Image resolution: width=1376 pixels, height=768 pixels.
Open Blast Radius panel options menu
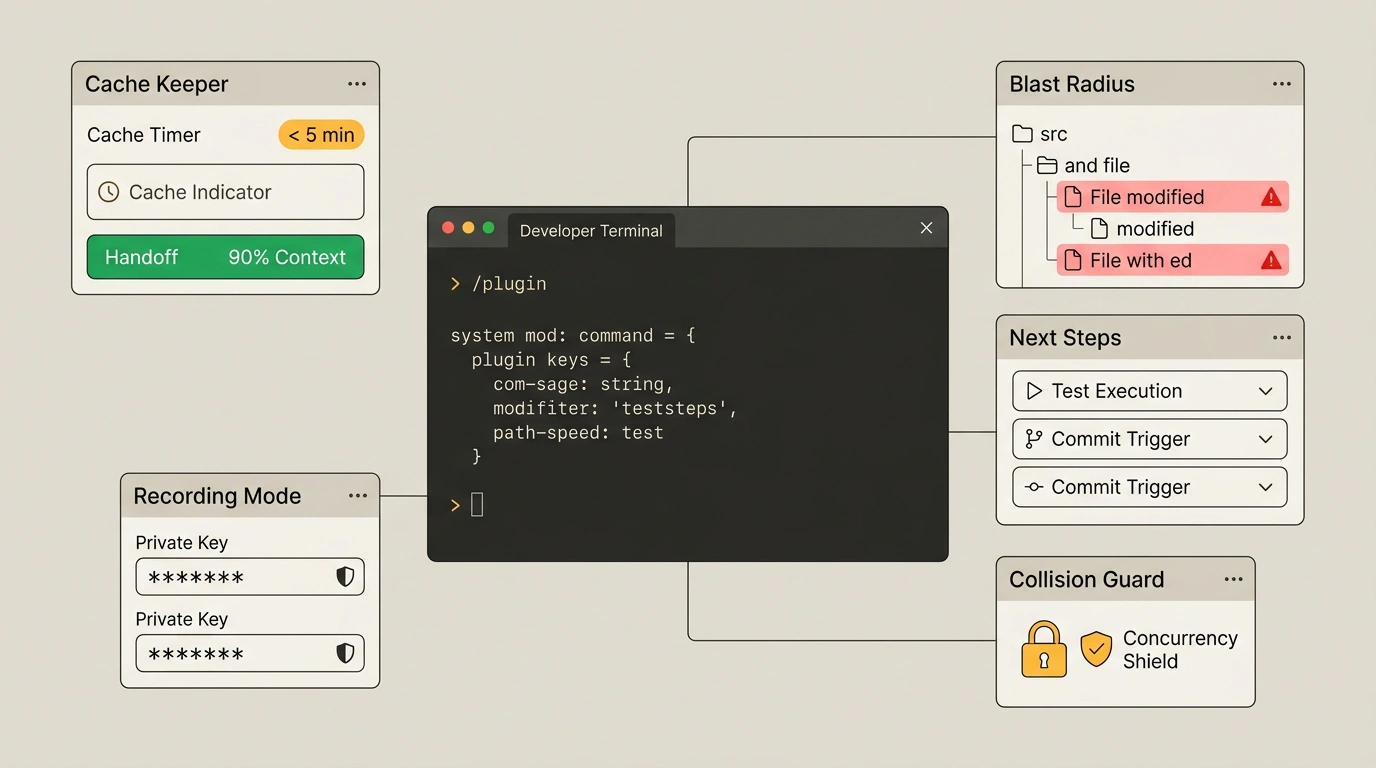pos(1282,84)
